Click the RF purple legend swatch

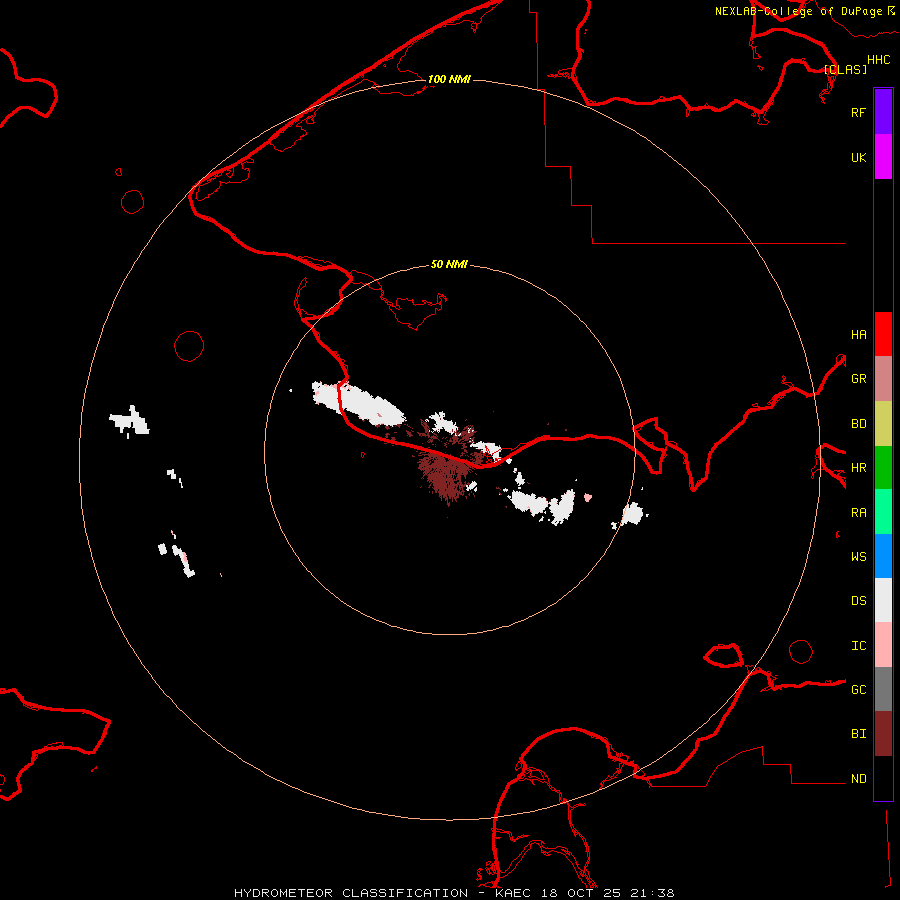[883, 112]
